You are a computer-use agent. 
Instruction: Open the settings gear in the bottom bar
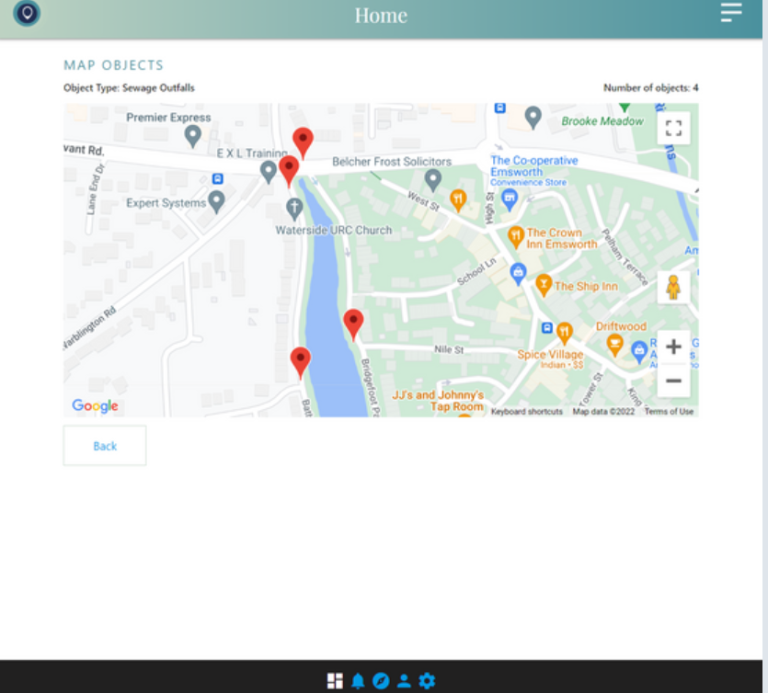427,681
